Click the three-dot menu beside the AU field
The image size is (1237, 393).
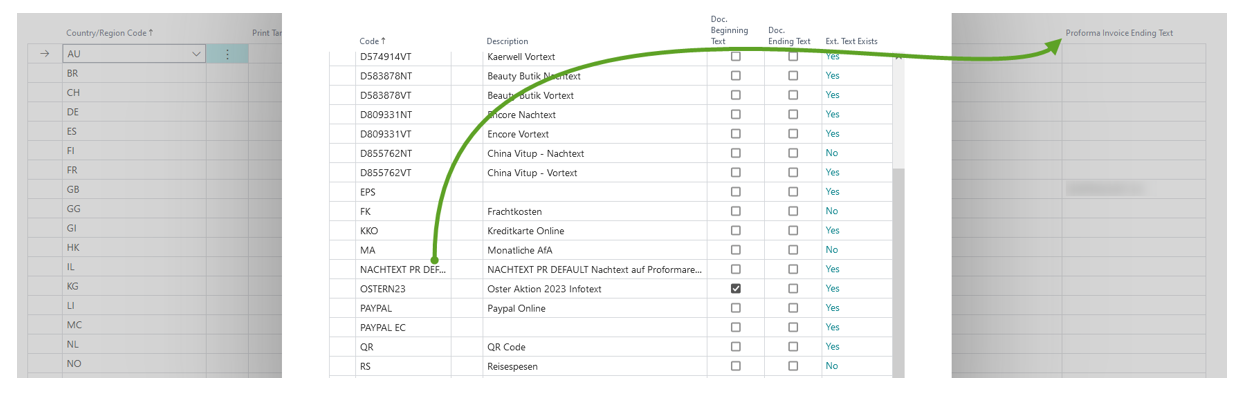(x=227, y=55)
